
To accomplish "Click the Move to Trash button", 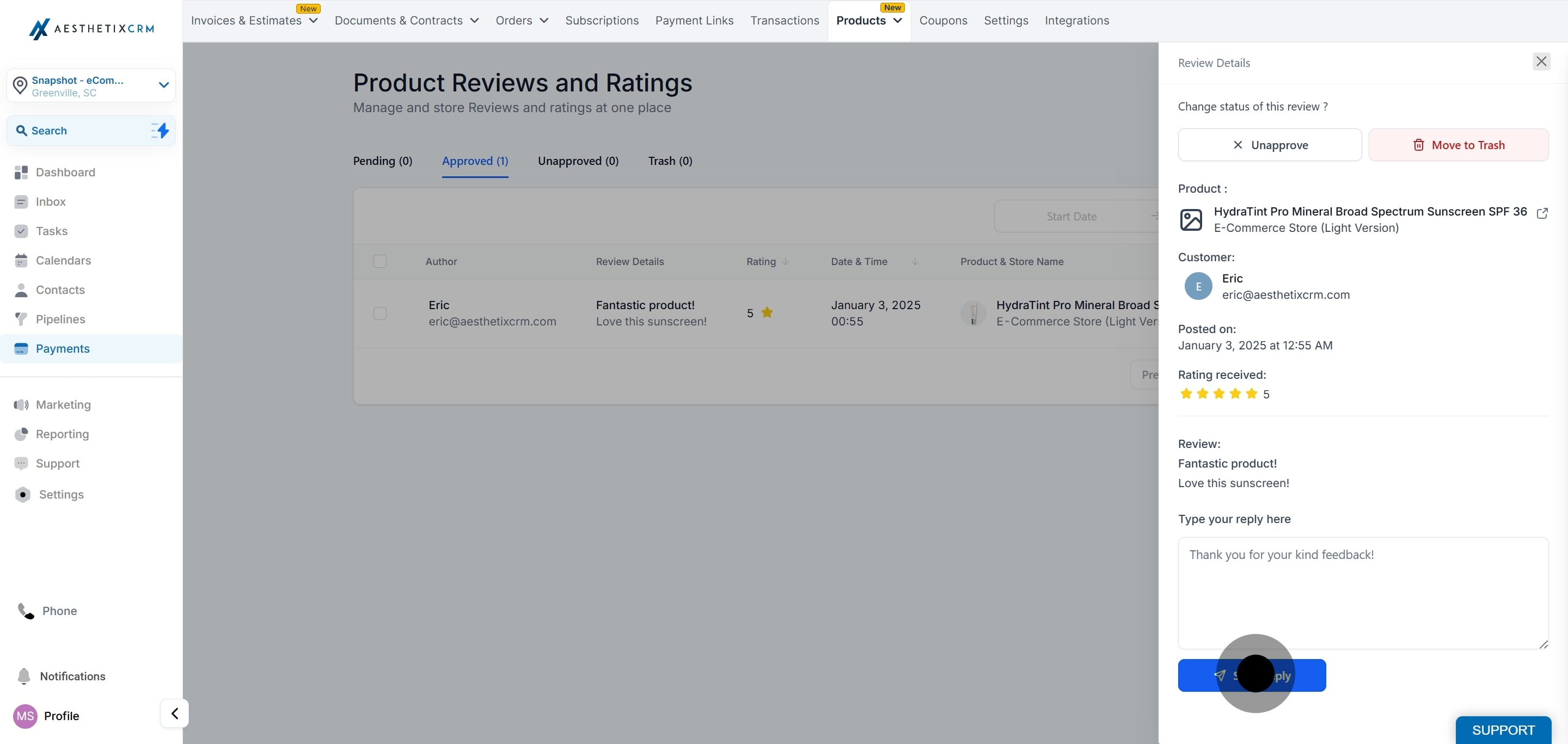I will tap(1459, 145).
